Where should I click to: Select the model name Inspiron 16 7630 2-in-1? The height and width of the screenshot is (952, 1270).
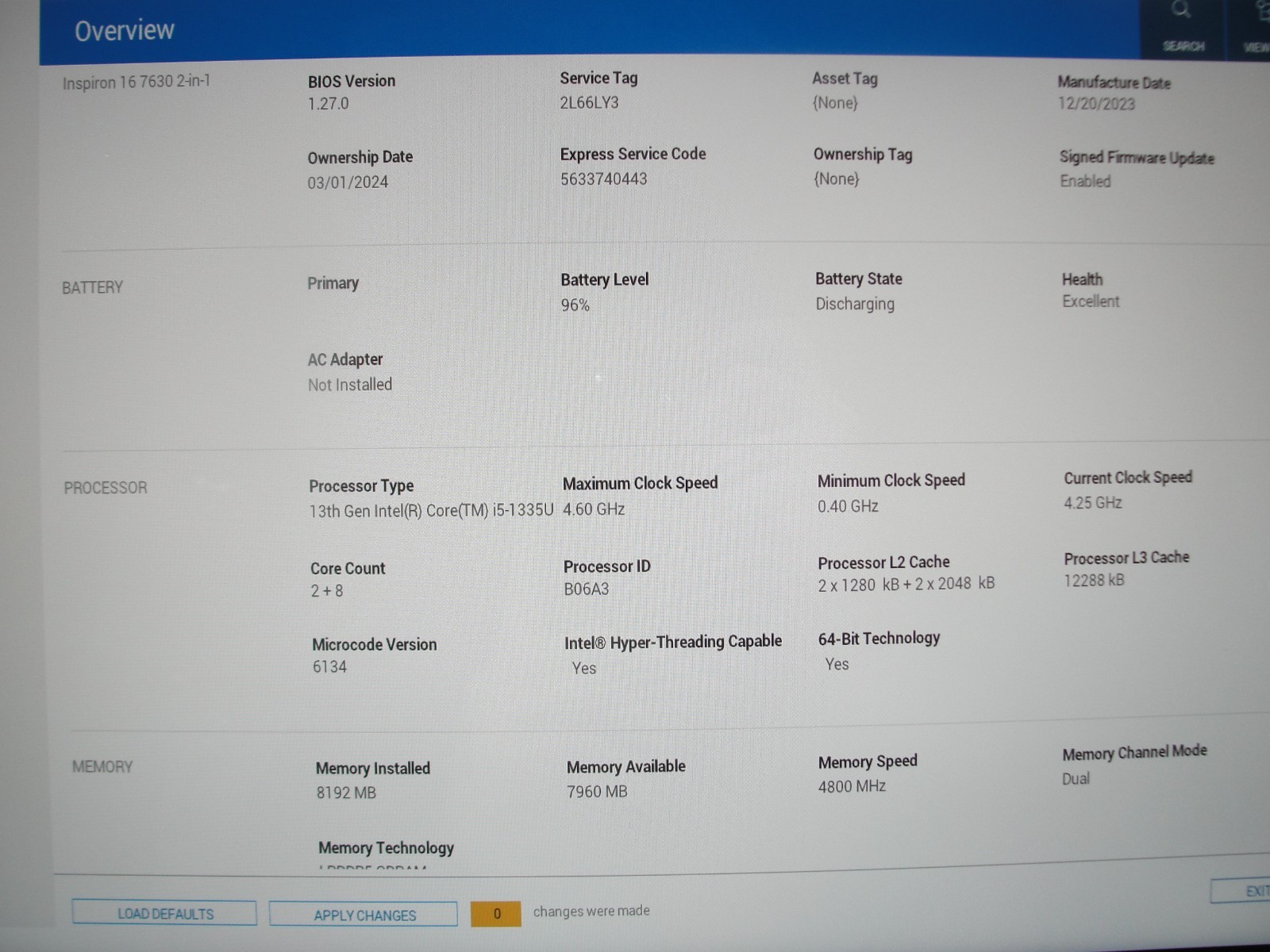tap(137, 82)
